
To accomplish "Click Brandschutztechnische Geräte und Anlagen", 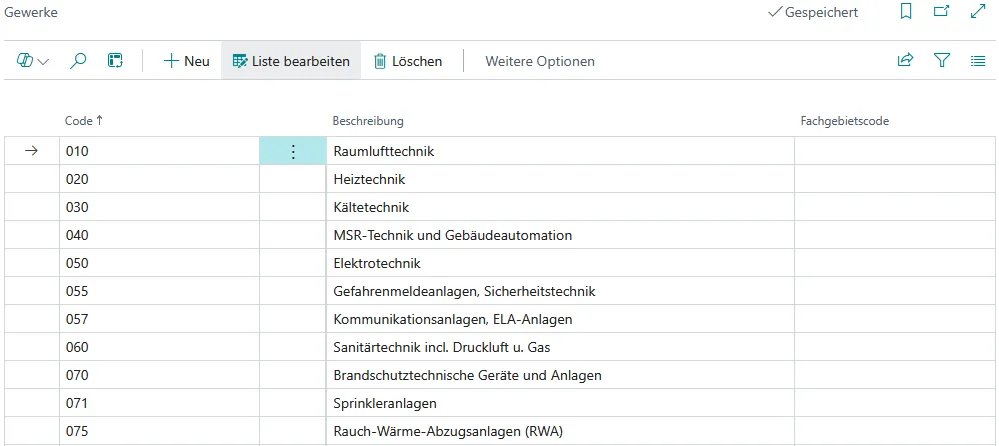I will point(468,375).
